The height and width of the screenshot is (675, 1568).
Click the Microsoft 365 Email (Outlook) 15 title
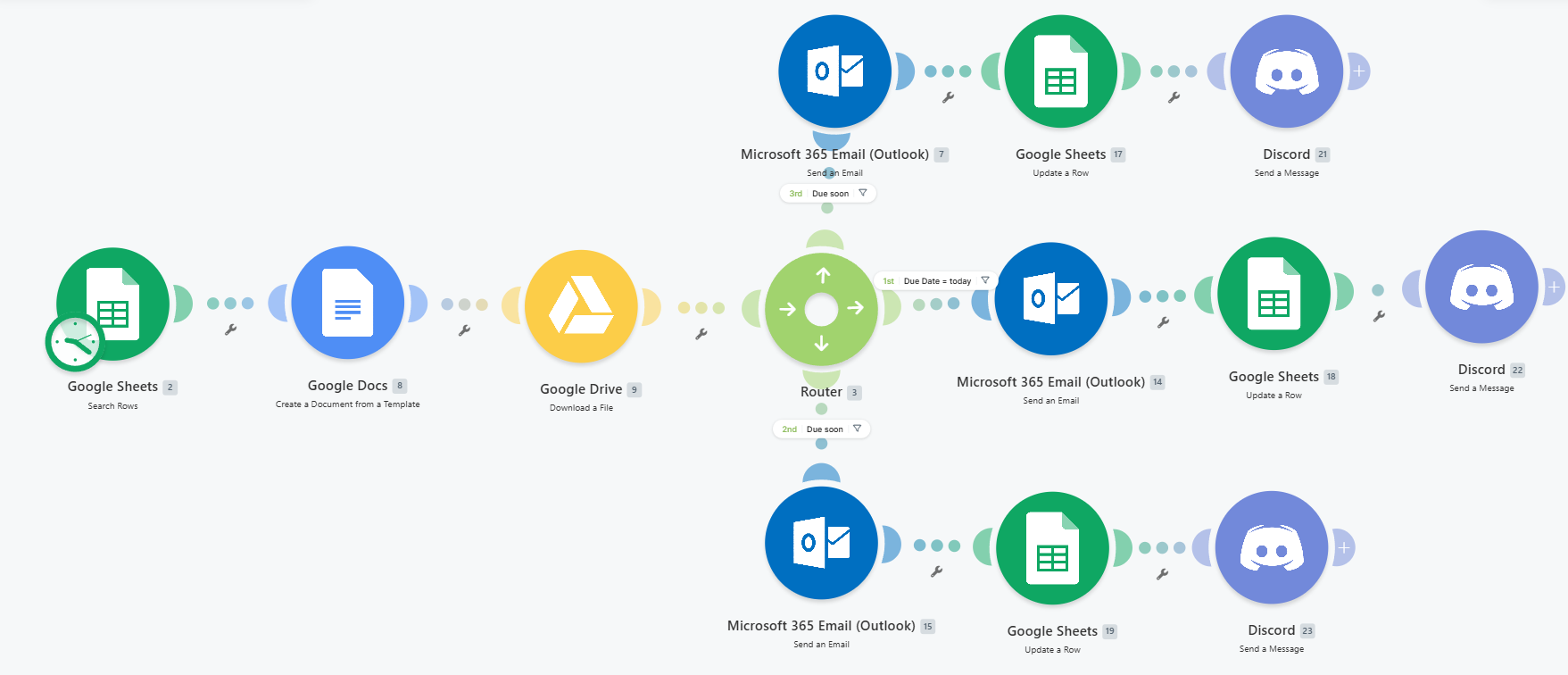click(x=821, y=626)
